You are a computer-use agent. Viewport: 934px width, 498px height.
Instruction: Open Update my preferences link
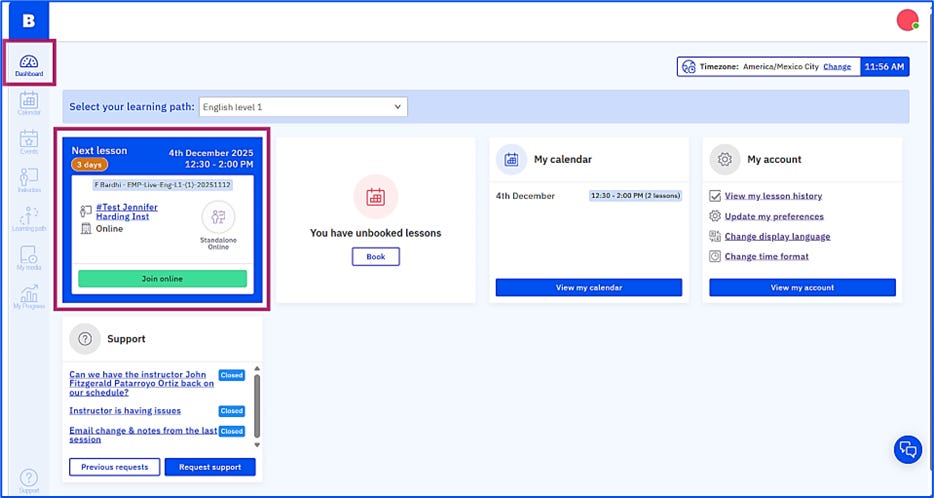coord(774,216)
